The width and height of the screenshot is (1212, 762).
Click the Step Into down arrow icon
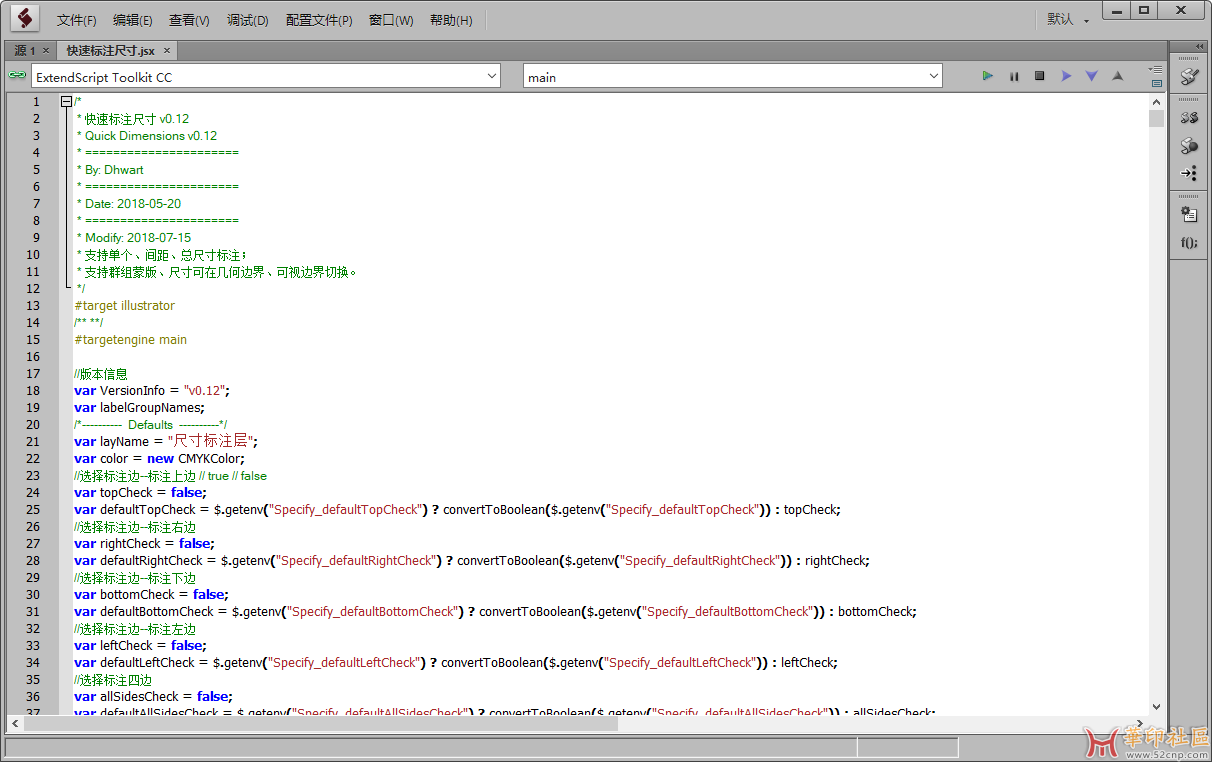tap(1092, 76)
